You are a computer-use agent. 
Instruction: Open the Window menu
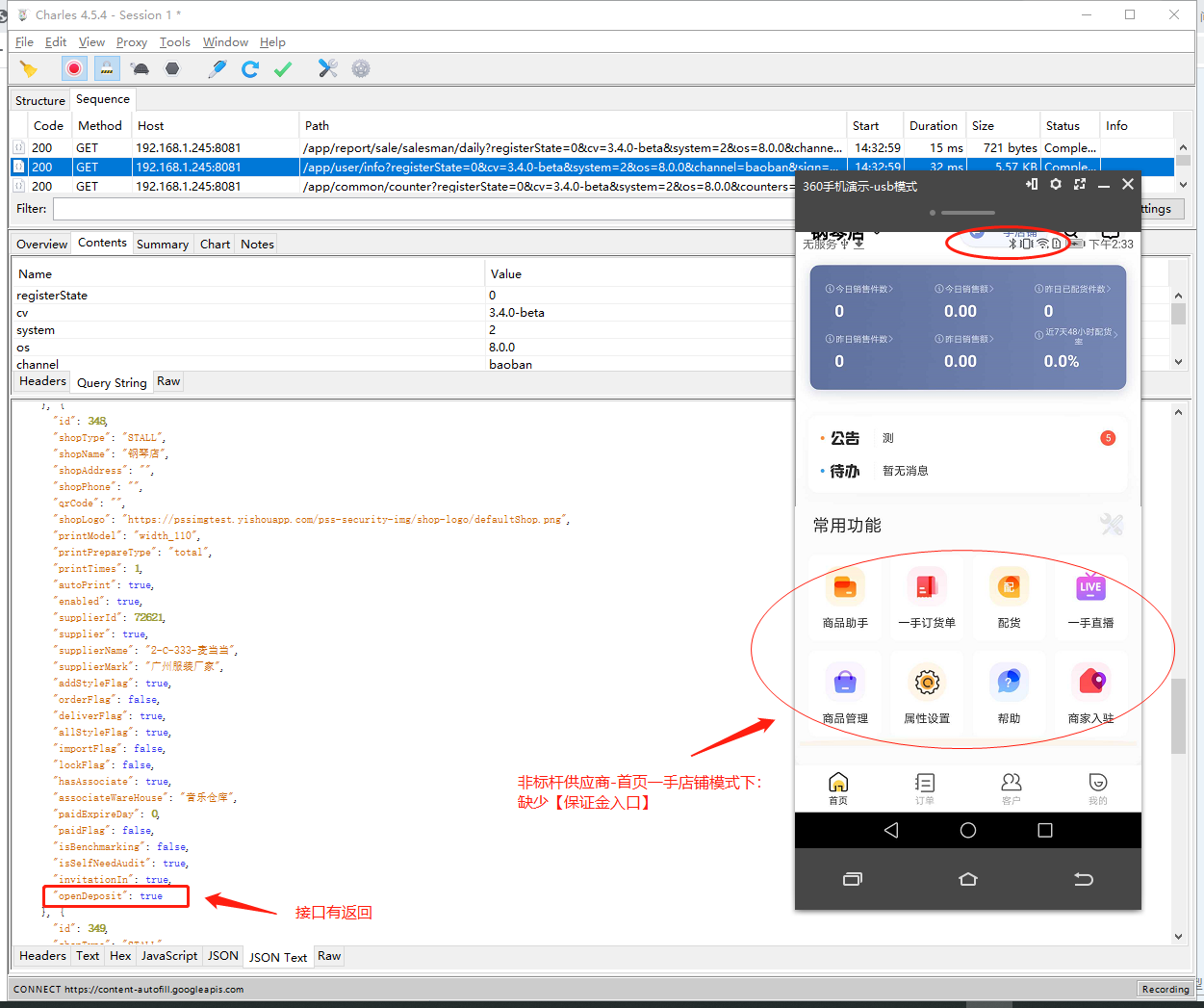tap(225, 42)
